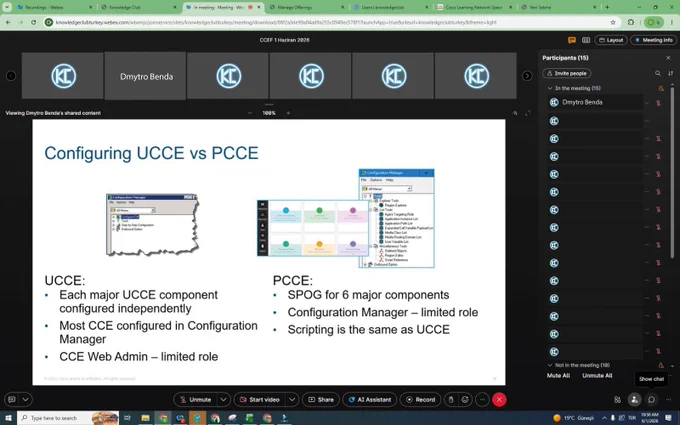Select Dmytro Benda in participants list

coord(595,103)
